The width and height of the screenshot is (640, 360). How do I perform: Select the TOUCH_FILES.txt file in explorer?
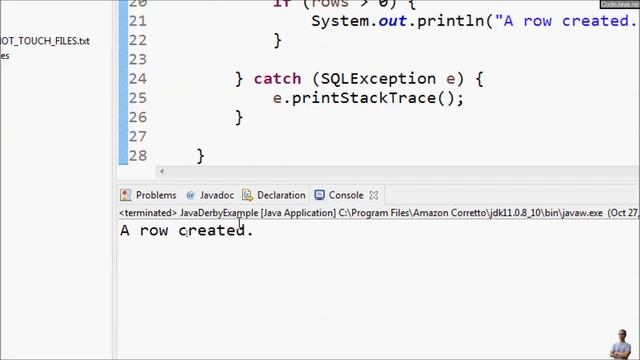(x=45, y=41)
